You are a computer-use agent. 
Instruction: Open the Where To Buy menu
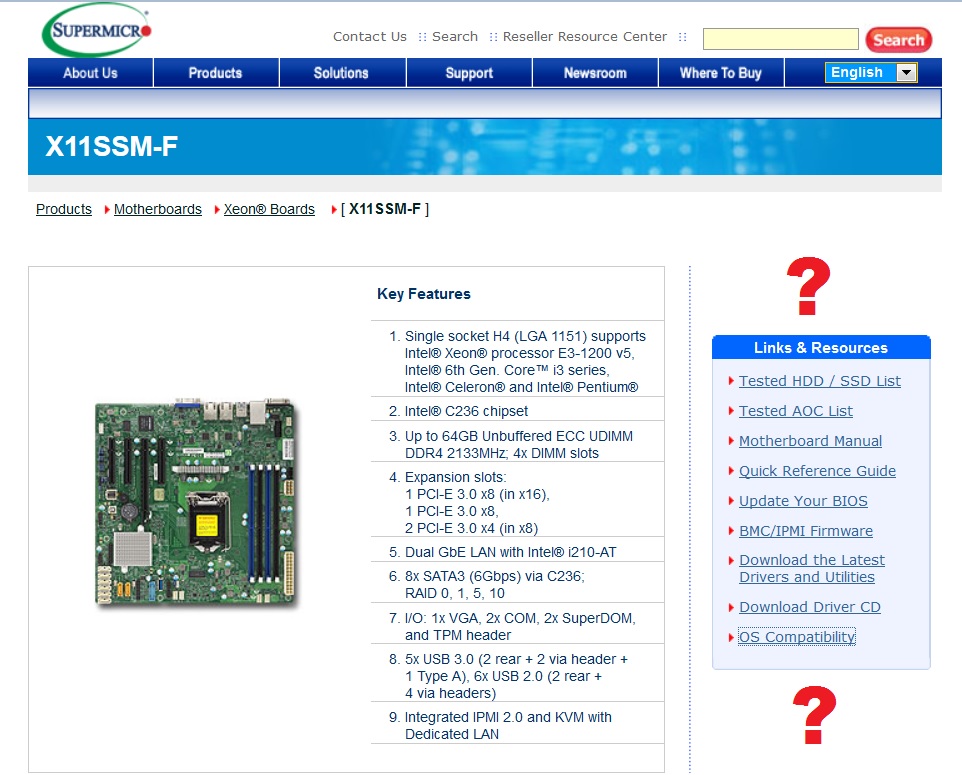pos(720,73)
